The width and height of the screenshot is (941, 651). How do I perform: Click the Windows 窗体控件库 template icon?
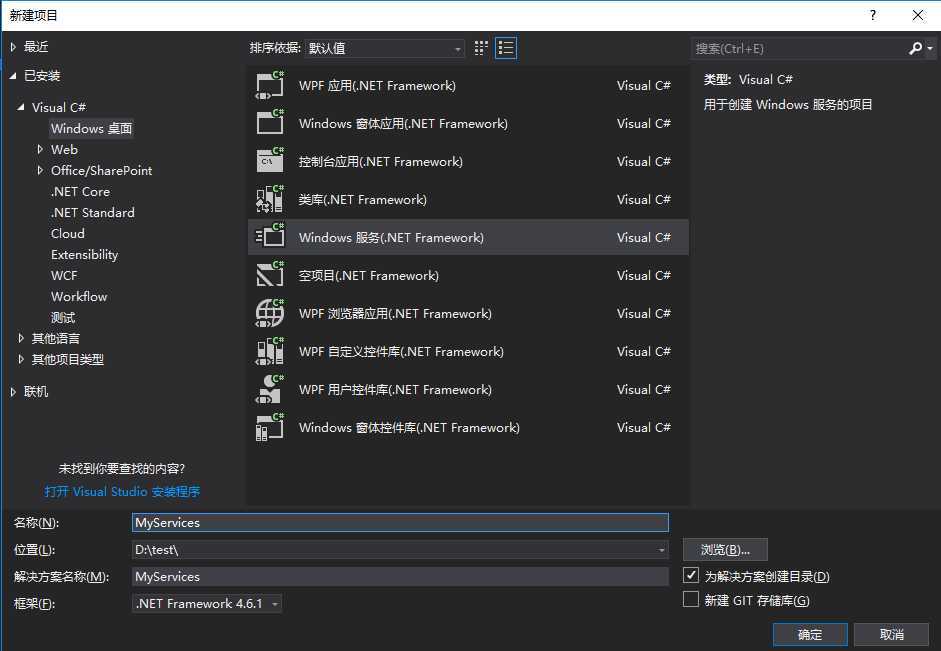(269, 427)
